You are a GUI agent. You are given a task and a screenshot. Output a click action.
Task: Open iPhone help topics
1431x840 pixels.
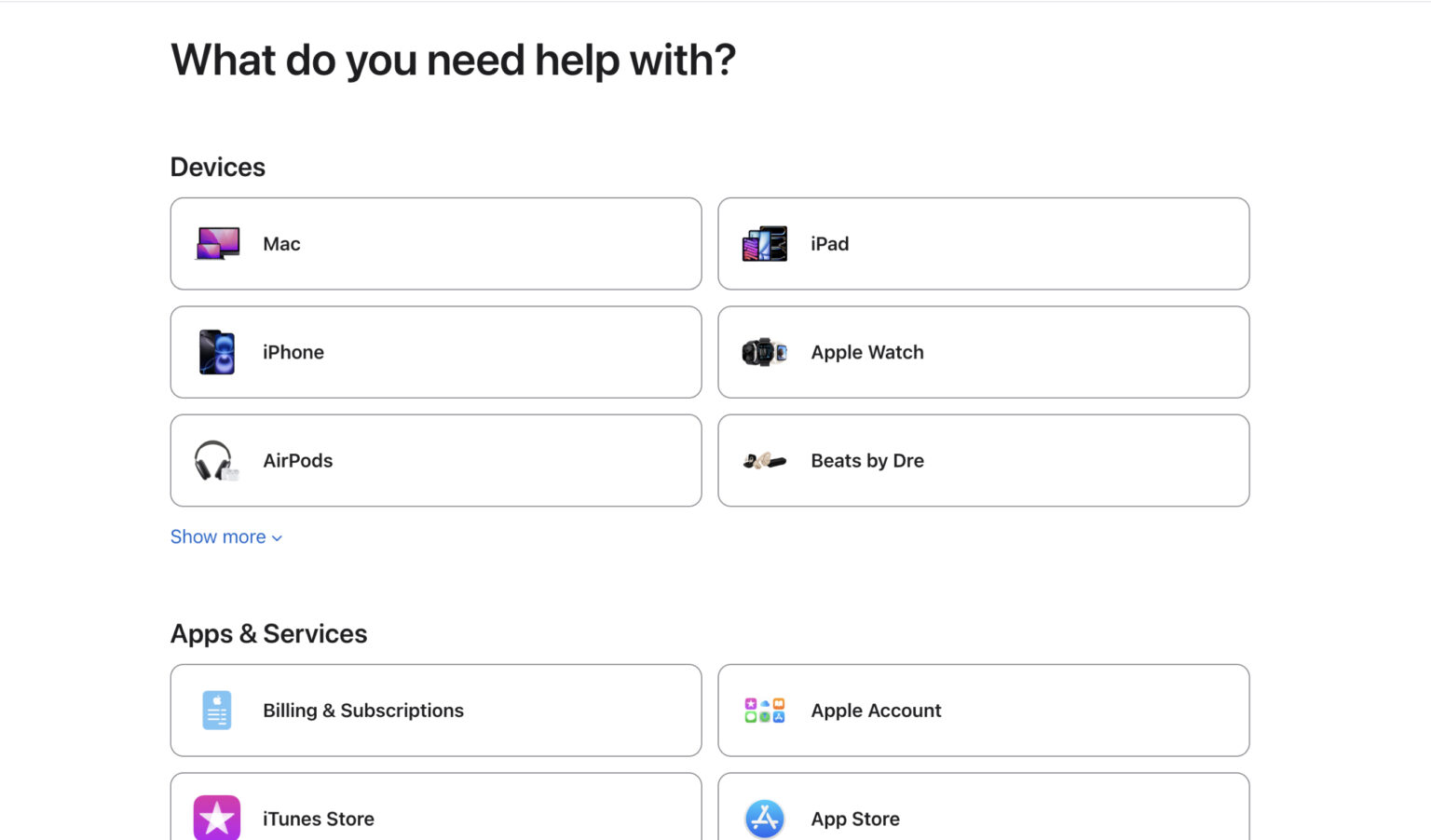tap(435, 352)
